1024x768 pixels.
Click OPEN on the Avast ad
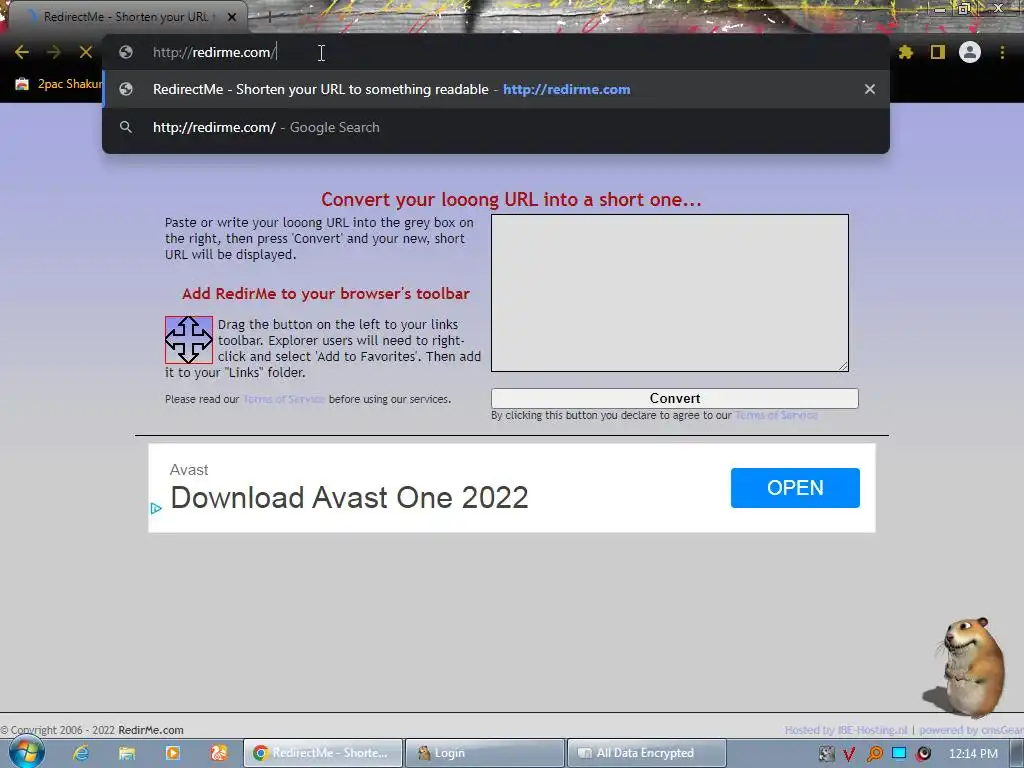(x=795, y=488)
